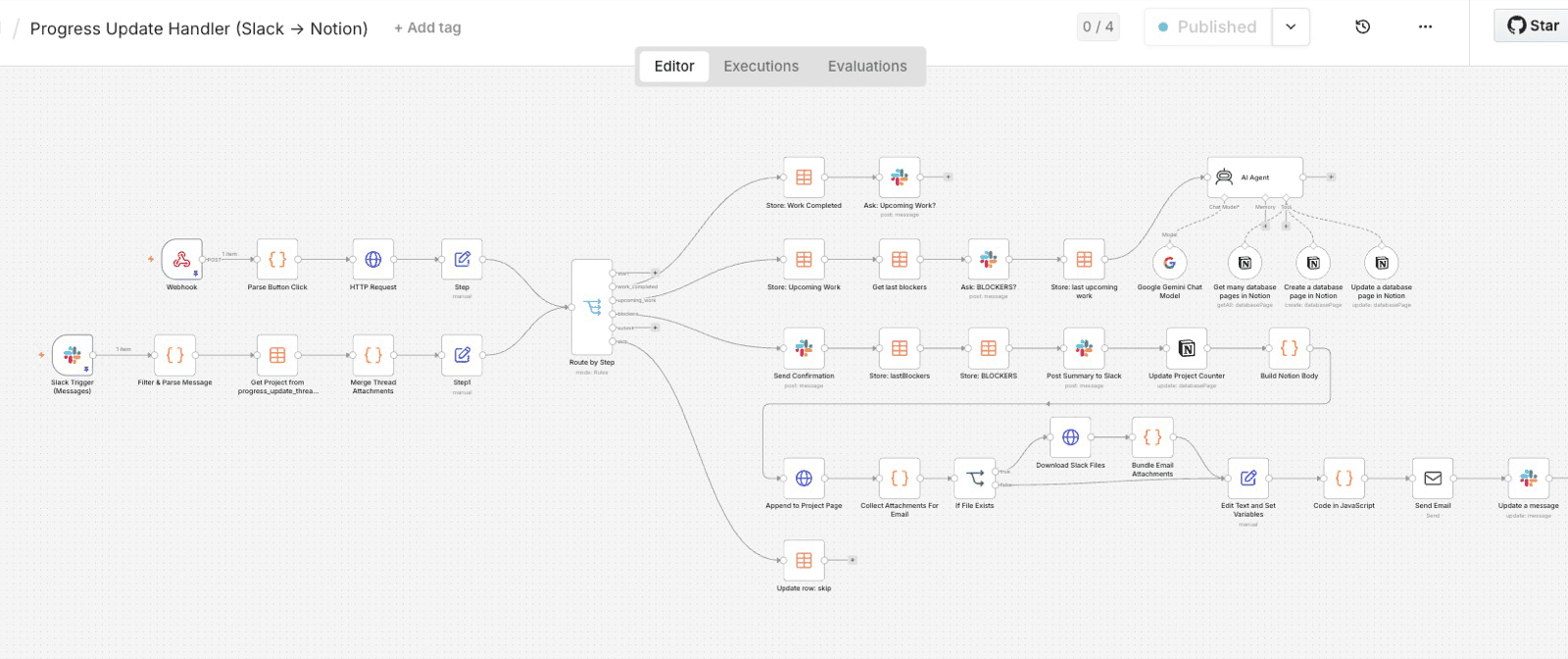Open the Update row: skip node
1568x659 pixels.
804,561
